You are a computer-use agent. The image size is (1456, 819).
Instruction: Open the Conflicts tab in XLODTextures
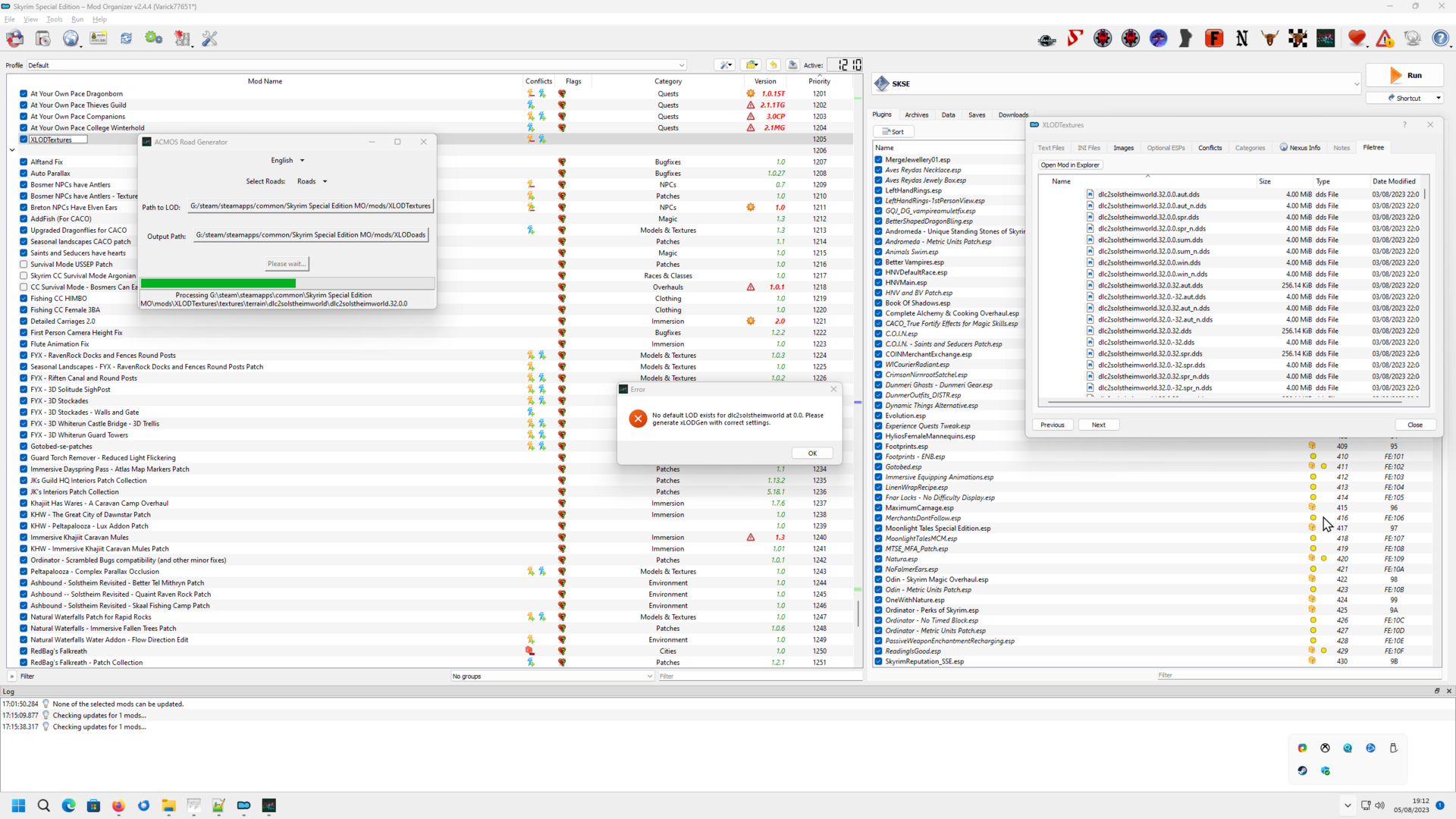coord(1210,148)
